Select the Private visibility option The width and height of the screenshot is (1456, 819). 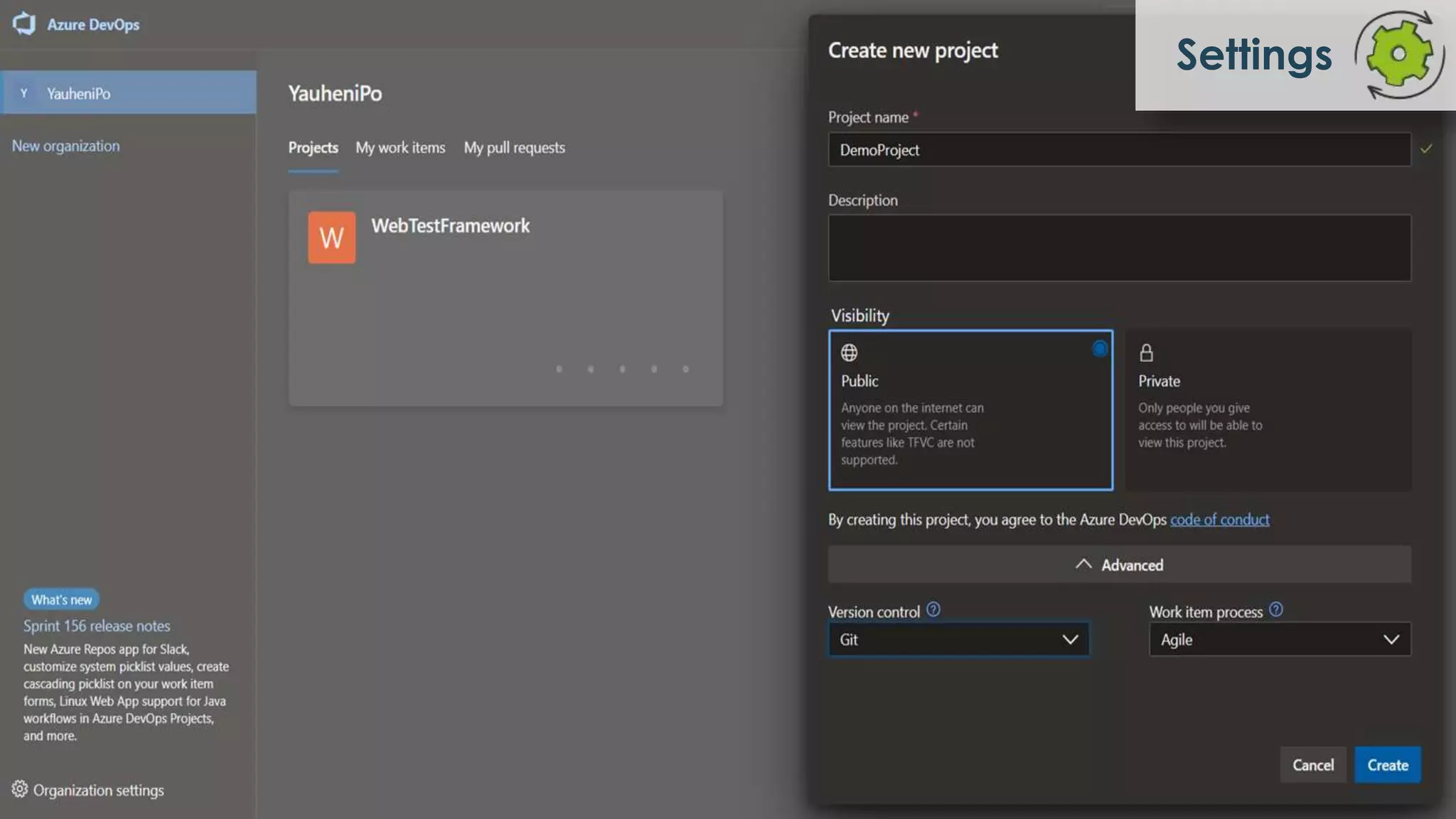pyautogui.click(x=1268, y=409)
